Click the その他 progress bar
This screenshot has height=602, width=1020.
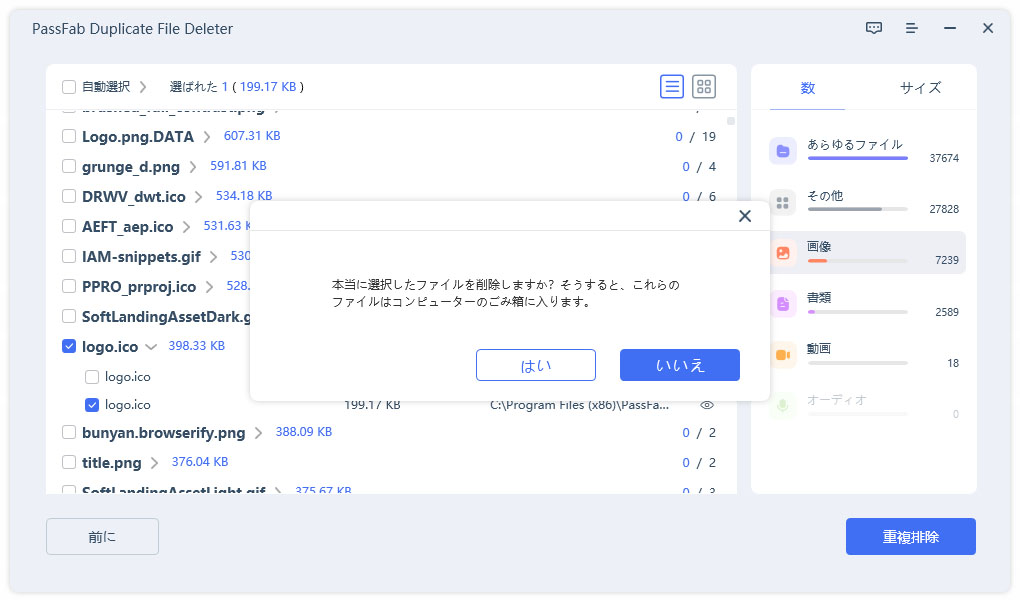coord(857,209)
